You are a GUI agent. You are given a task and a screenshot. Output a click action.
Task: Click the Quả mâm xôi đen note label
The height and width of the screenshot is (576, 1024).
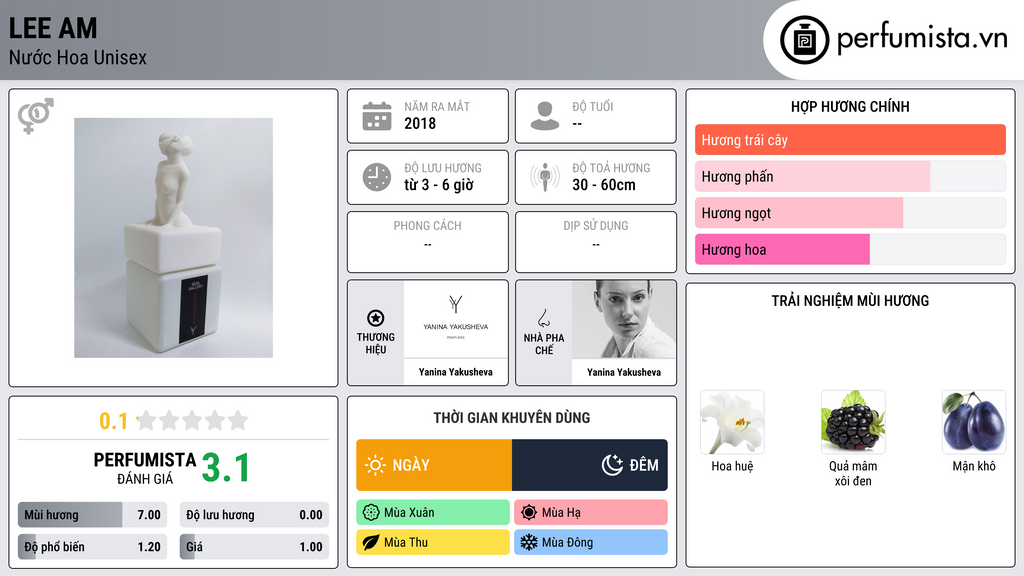853,473
